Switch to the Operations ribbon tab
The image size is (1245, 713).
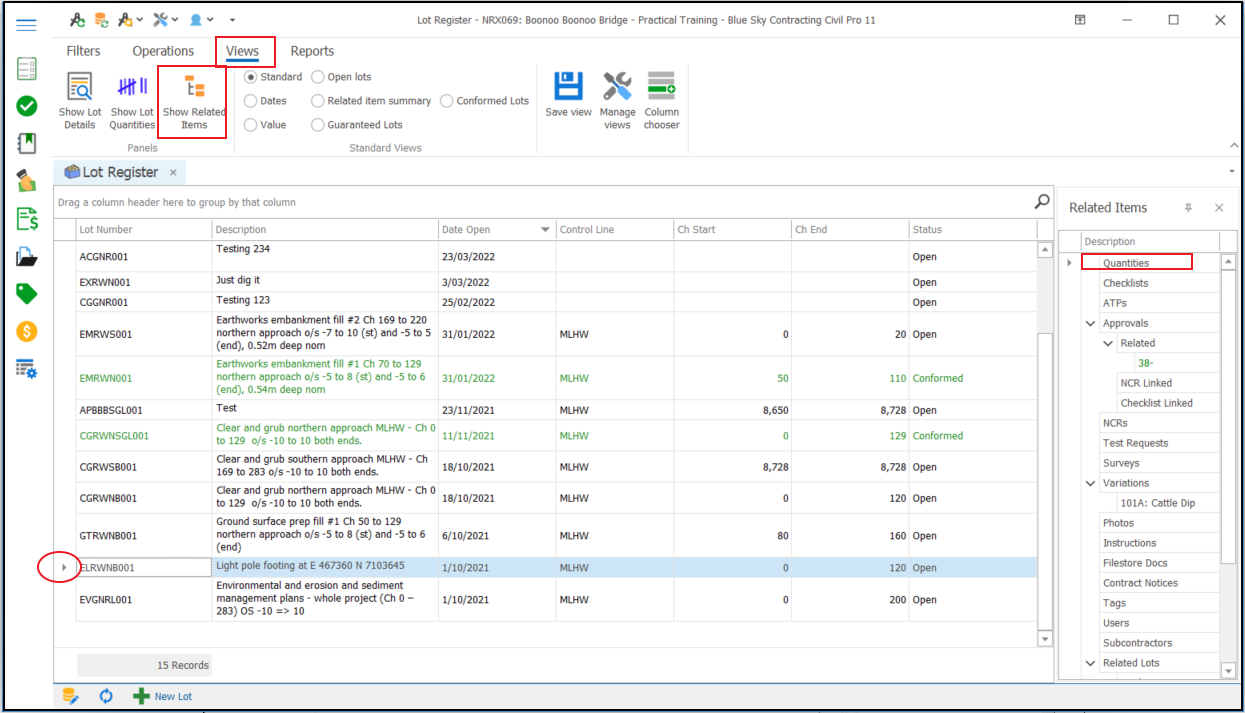tap(163, 51)
